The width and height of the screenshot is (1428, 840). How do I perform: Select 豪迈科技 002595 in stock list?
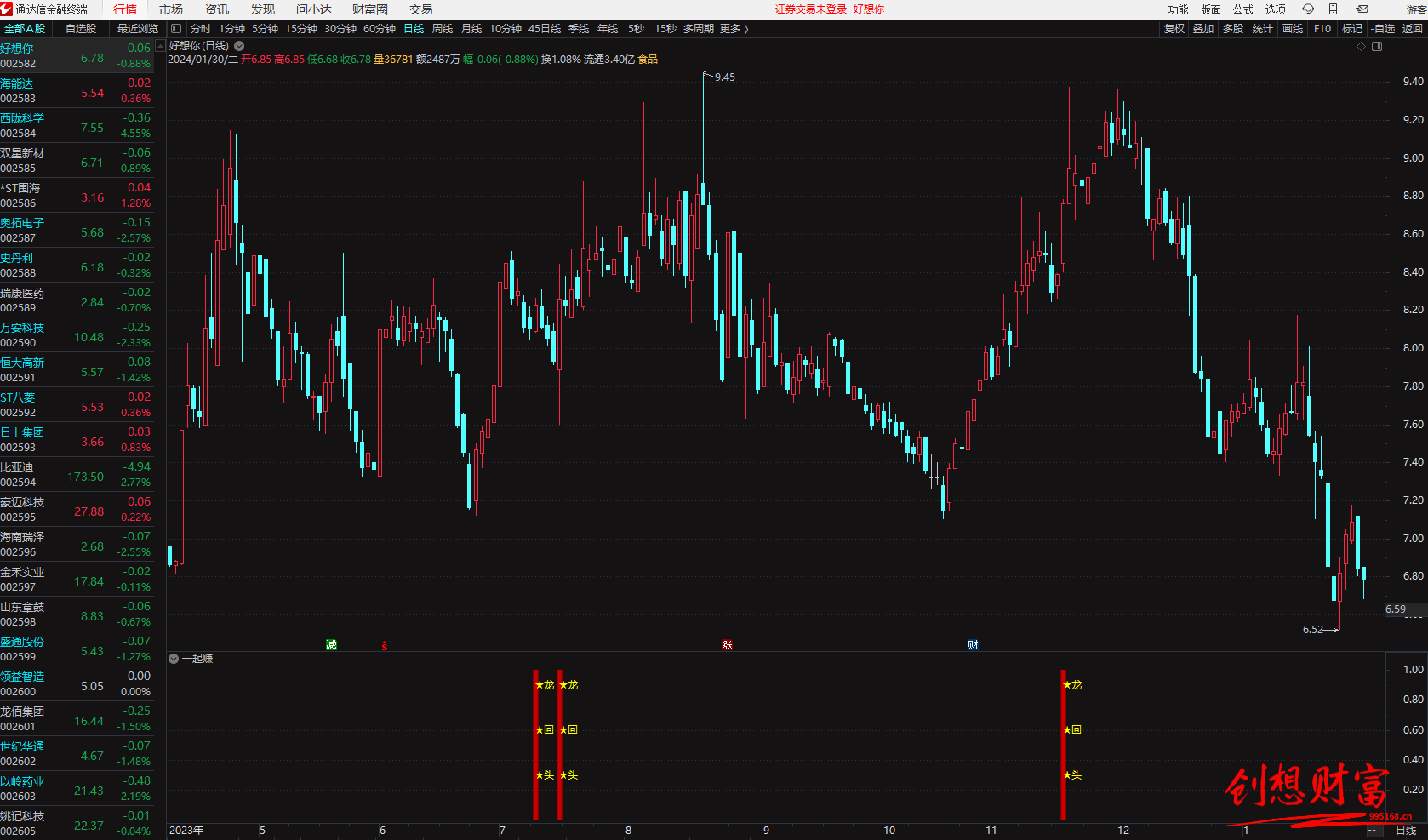pyautogui.click(x=77, y=509)
